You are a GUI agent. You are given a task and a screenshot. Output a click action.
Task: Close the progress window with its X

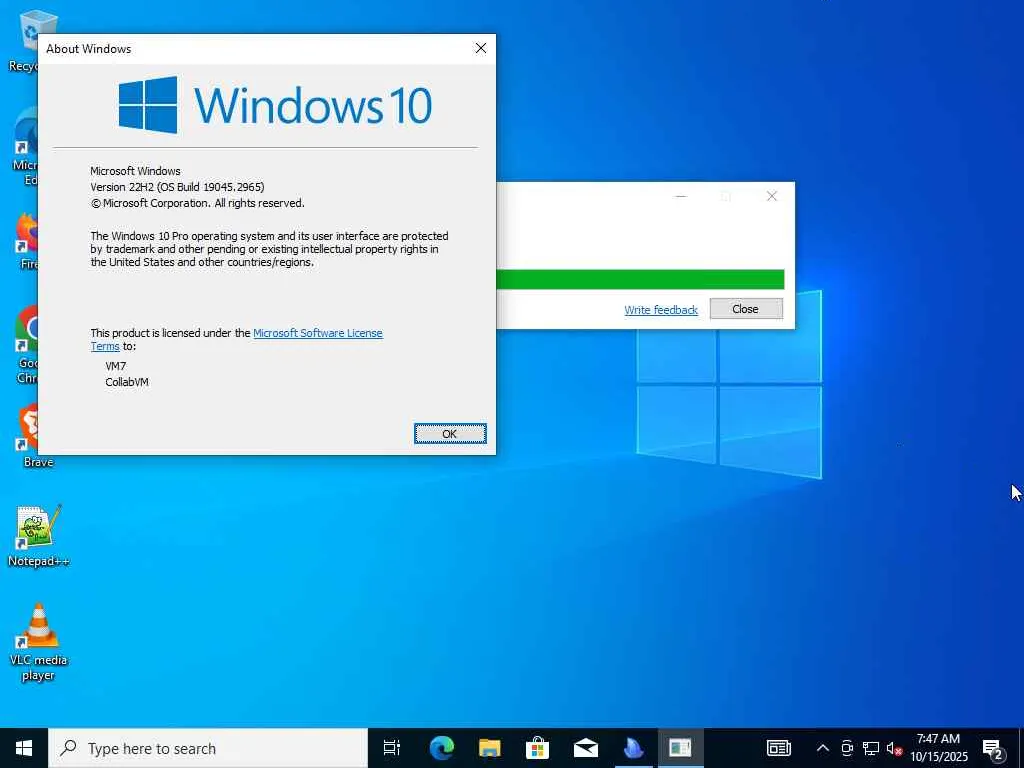coord(771,196)
